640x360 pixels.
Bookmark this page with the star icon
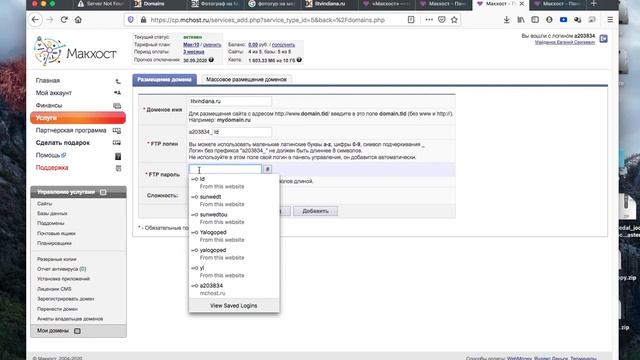pos(454,20)
